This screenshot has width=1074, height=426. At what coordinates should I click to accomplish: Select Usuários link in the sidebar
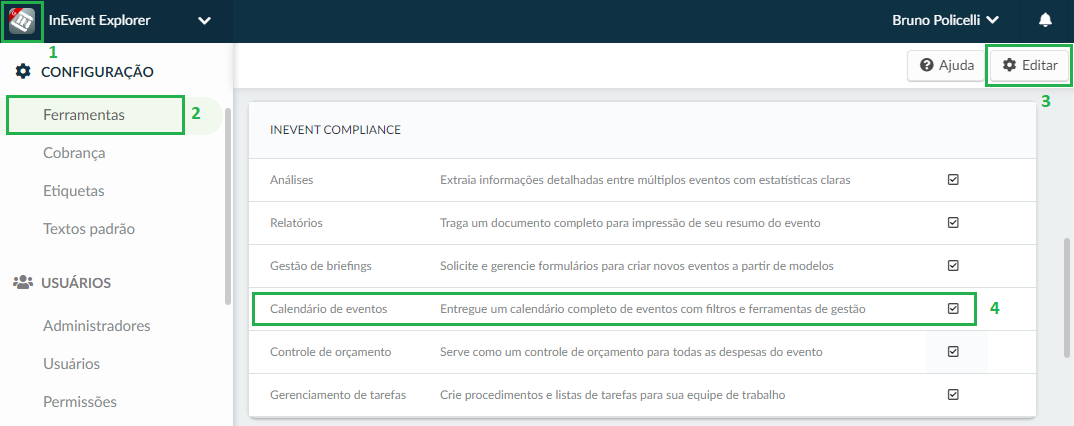71,363
